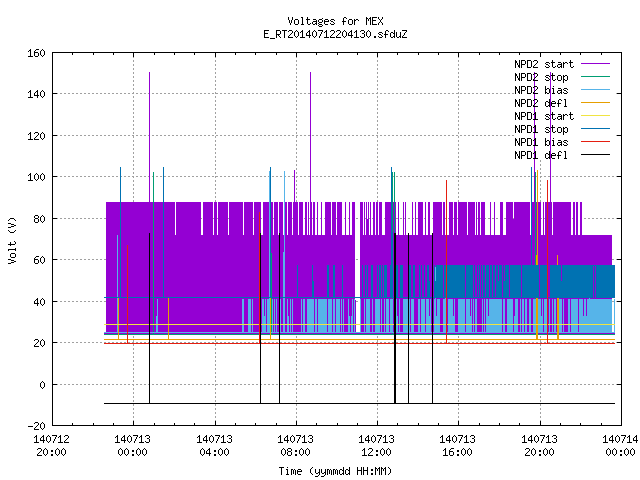The image size is (640, 480).
Task: Click the NPD1 stop legend label
Action: pyautogui.click(x=541, y=129)
